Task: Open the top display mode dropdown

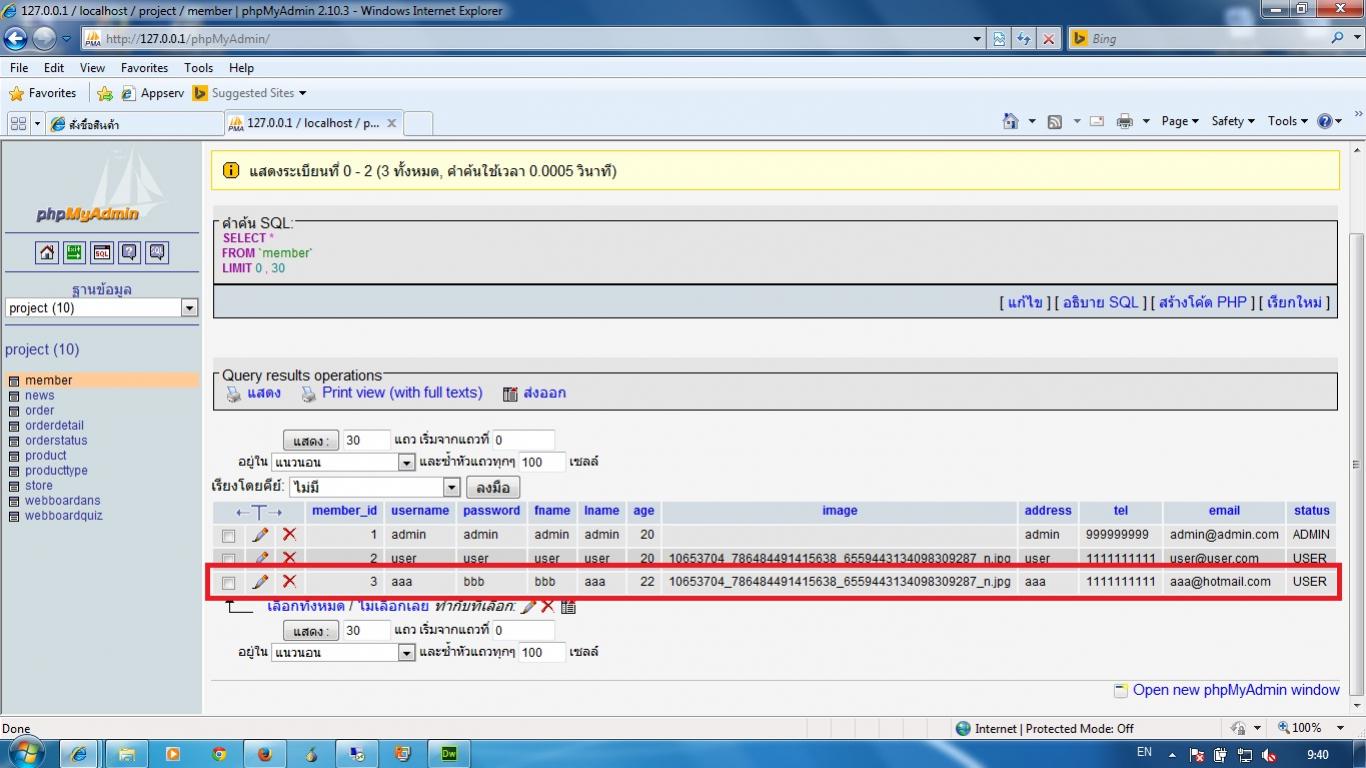Action: tap(406, 462)
